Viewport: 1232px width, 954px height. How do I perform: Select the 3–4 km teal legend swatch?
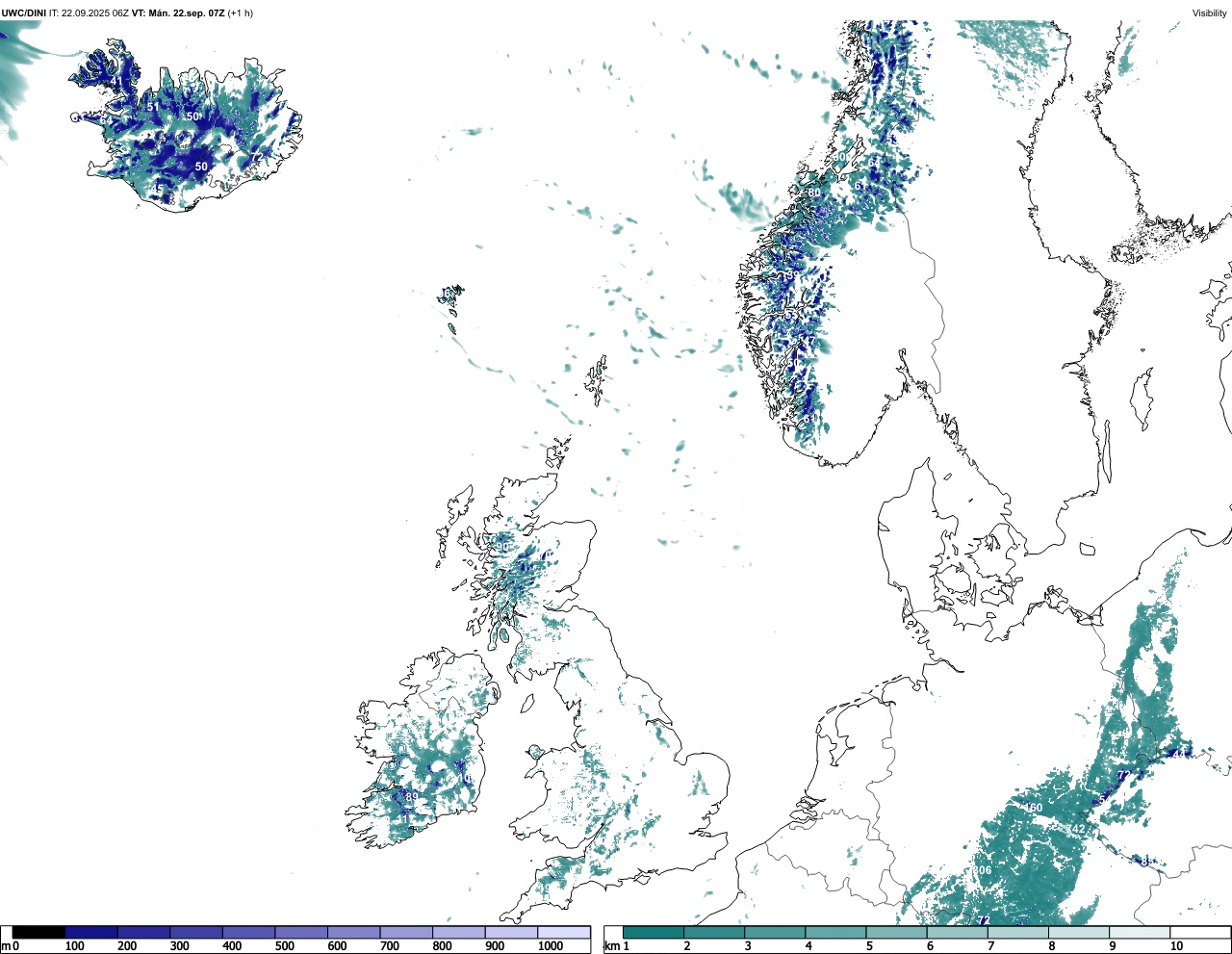click(x=775, y=932)
